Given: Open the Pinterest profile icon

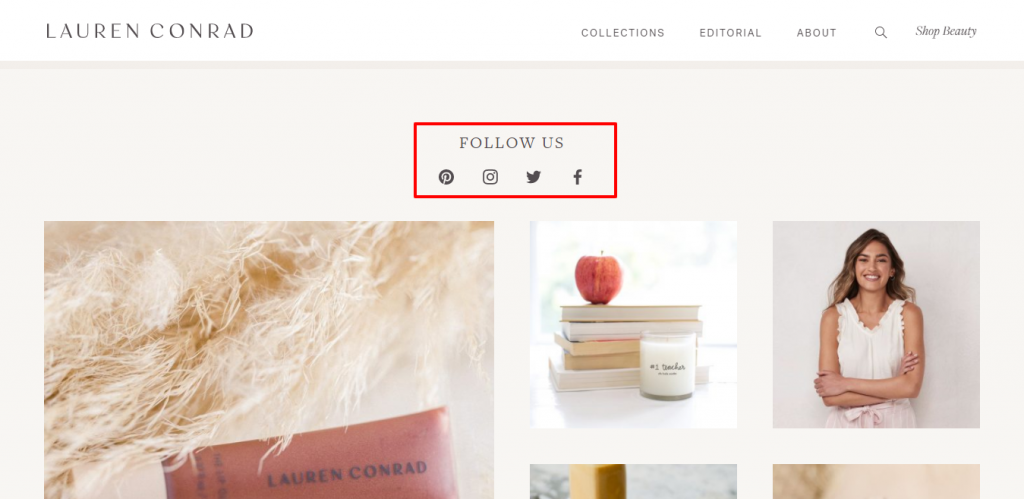Looking at the screenshot, I should (x=446, y=177).
